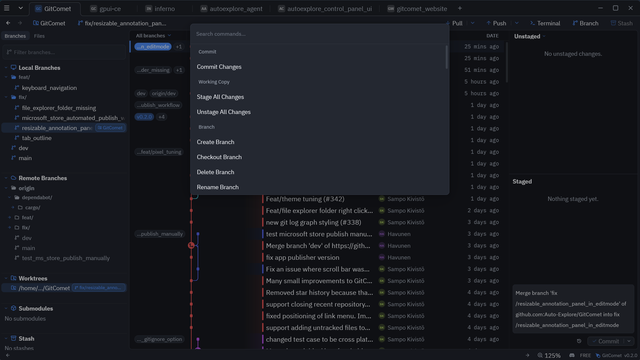The height and width of the screenshot is (360, 640).
Task: Add a new repository tab
Action: coord(460,8)
